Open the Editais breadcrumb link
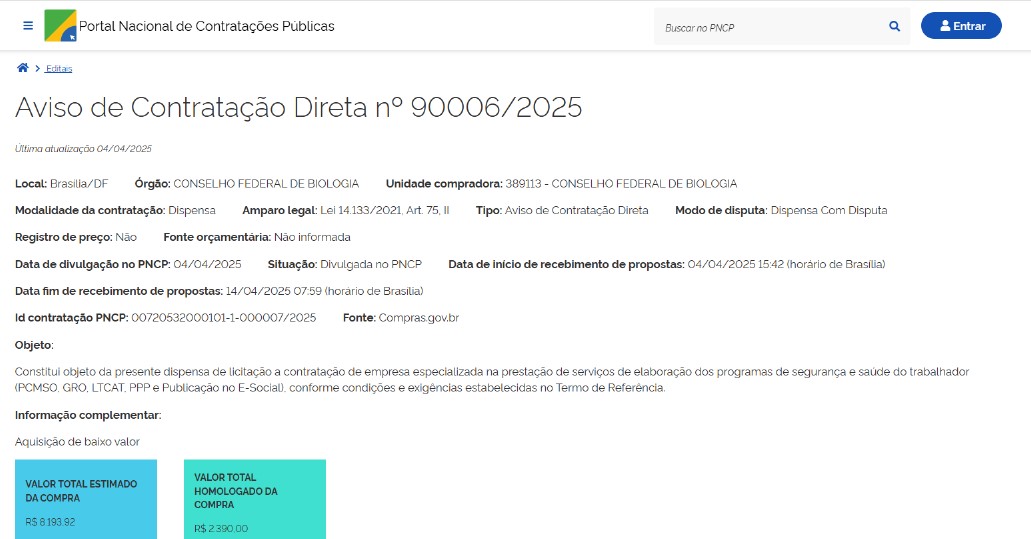 coord(59,69)
